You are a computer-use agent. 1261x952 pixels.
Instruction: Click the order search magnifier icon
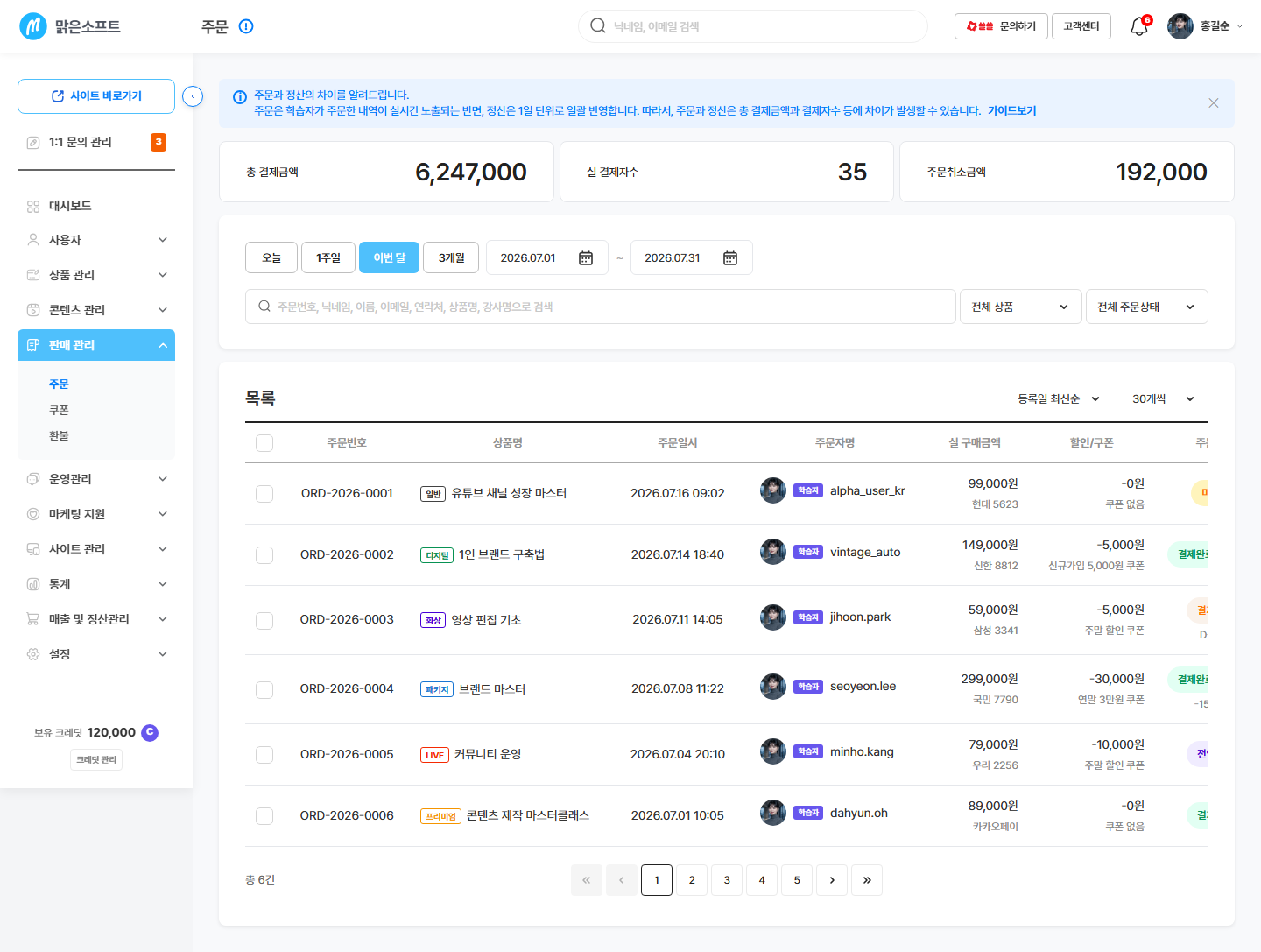point(264,307)
